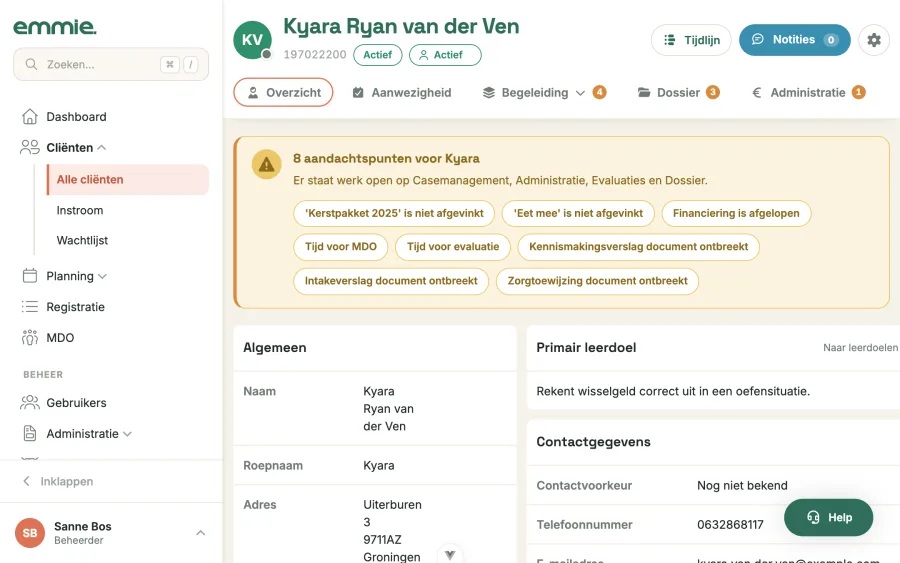Click the Algemeen card heading
Viewport: 900px width, 563px height.
pyautogui.click(x=274, y=348)
